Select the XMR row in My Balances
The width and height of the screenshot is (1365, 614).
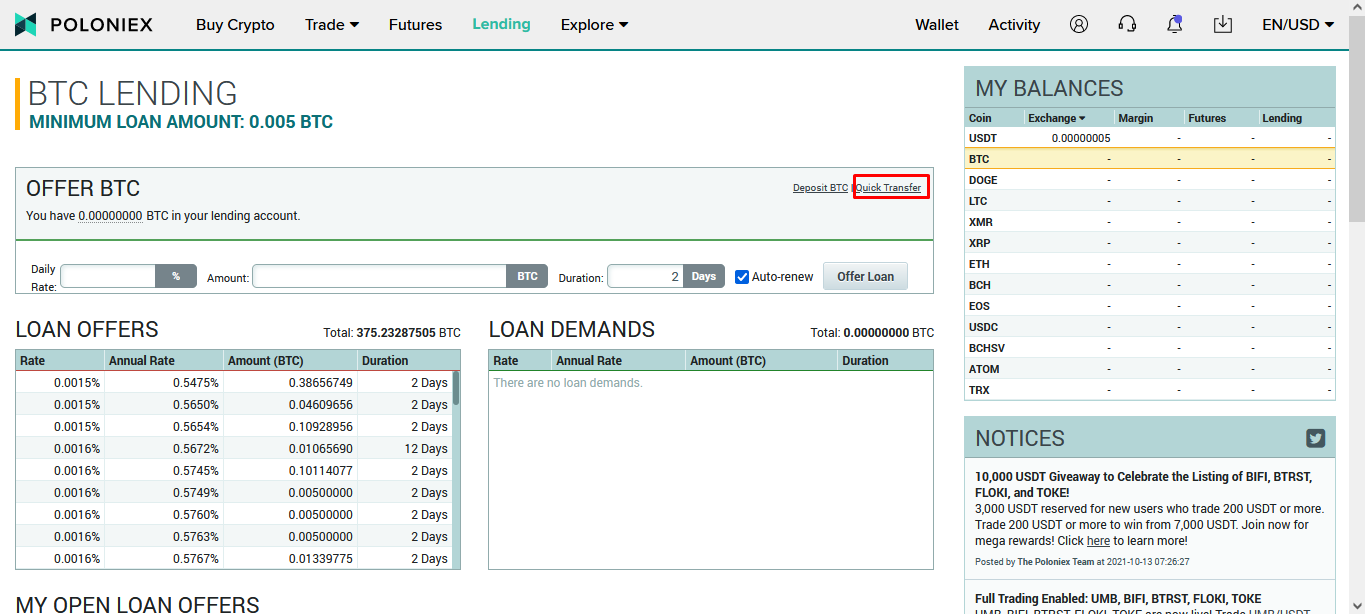click(1149, 222)
